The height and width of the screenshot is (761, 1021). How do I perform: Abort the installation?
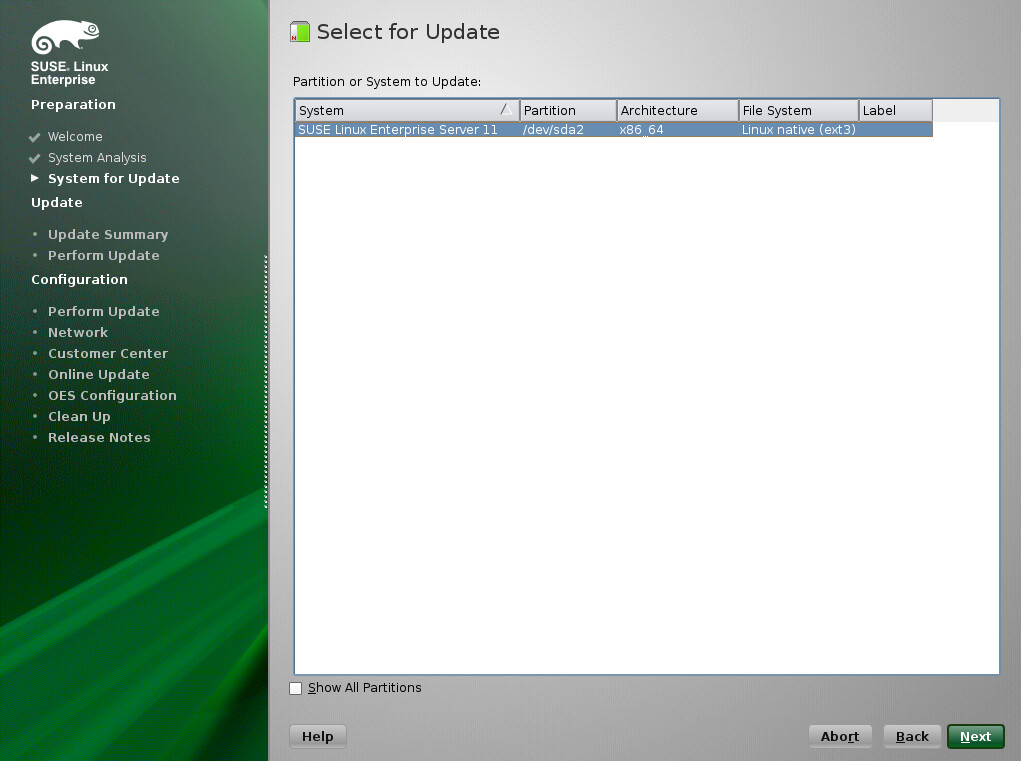click(840, 736)
